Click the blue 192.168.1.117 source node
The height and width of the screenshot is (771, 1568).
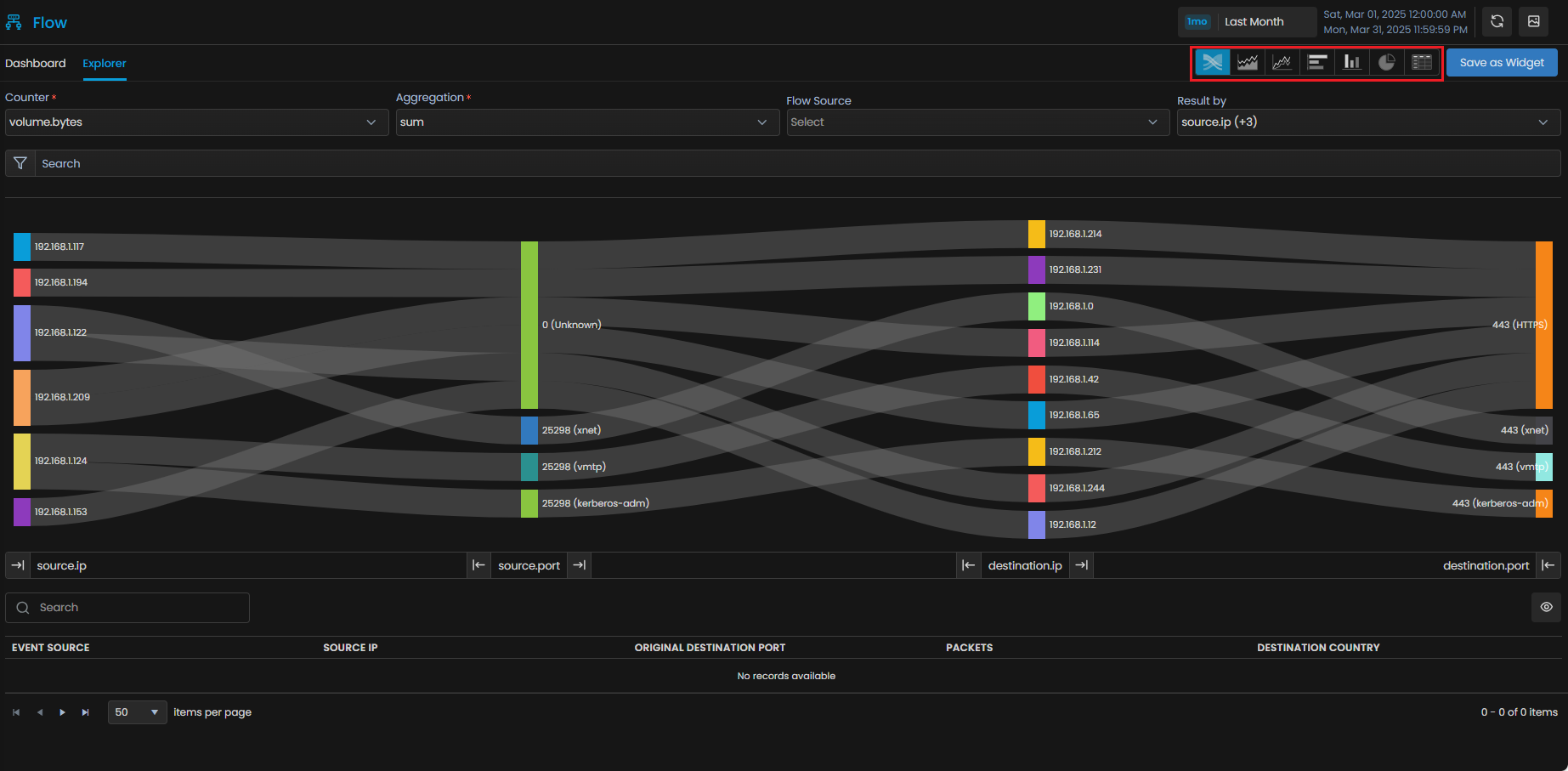tap(22, 247)
